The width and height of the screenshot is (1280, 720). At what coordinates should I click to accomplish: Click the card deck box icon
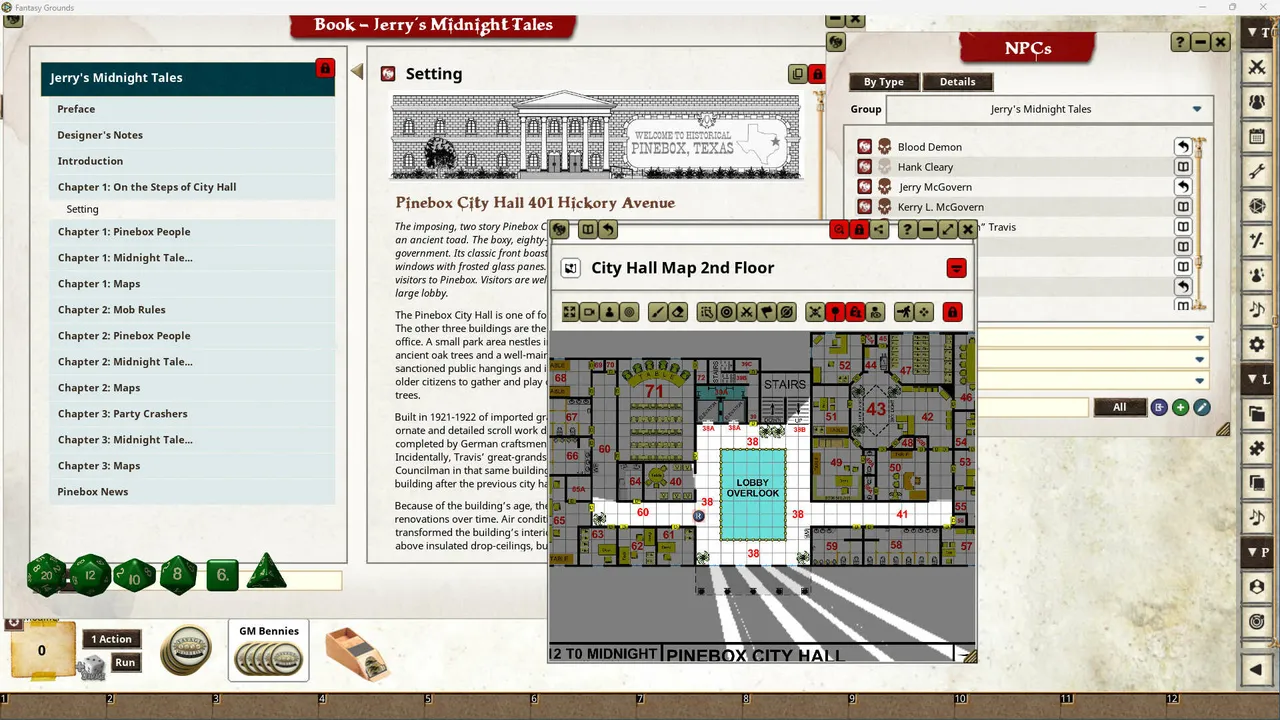356,653
